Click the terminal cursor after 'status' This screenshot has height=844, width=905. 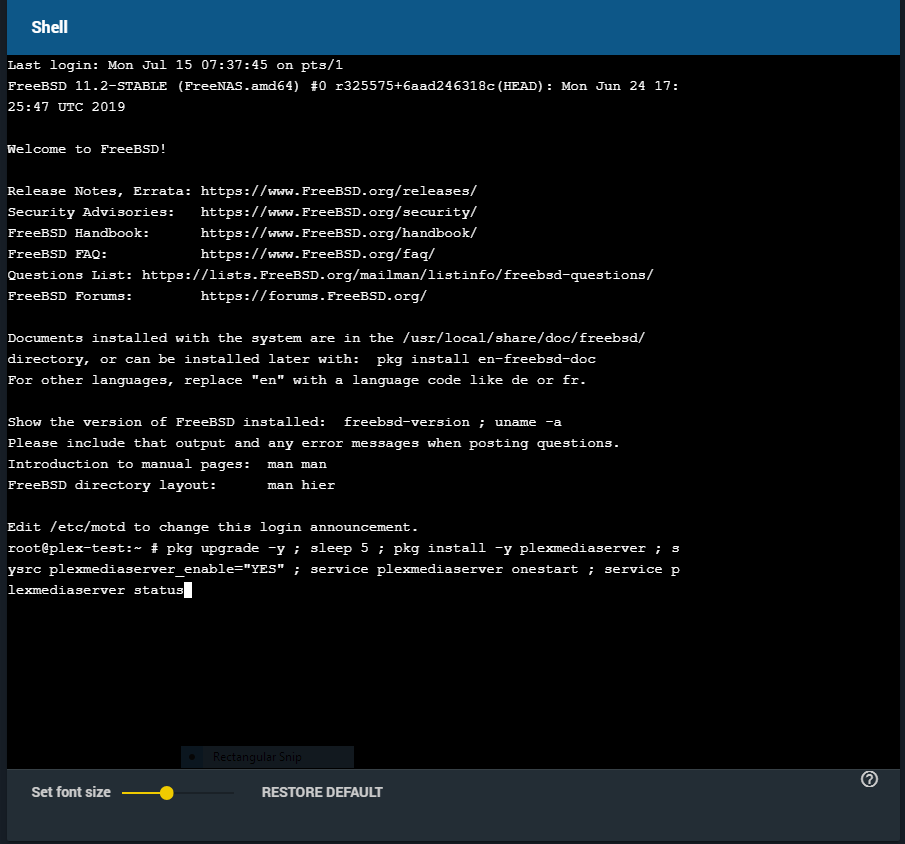pos(188,590)
